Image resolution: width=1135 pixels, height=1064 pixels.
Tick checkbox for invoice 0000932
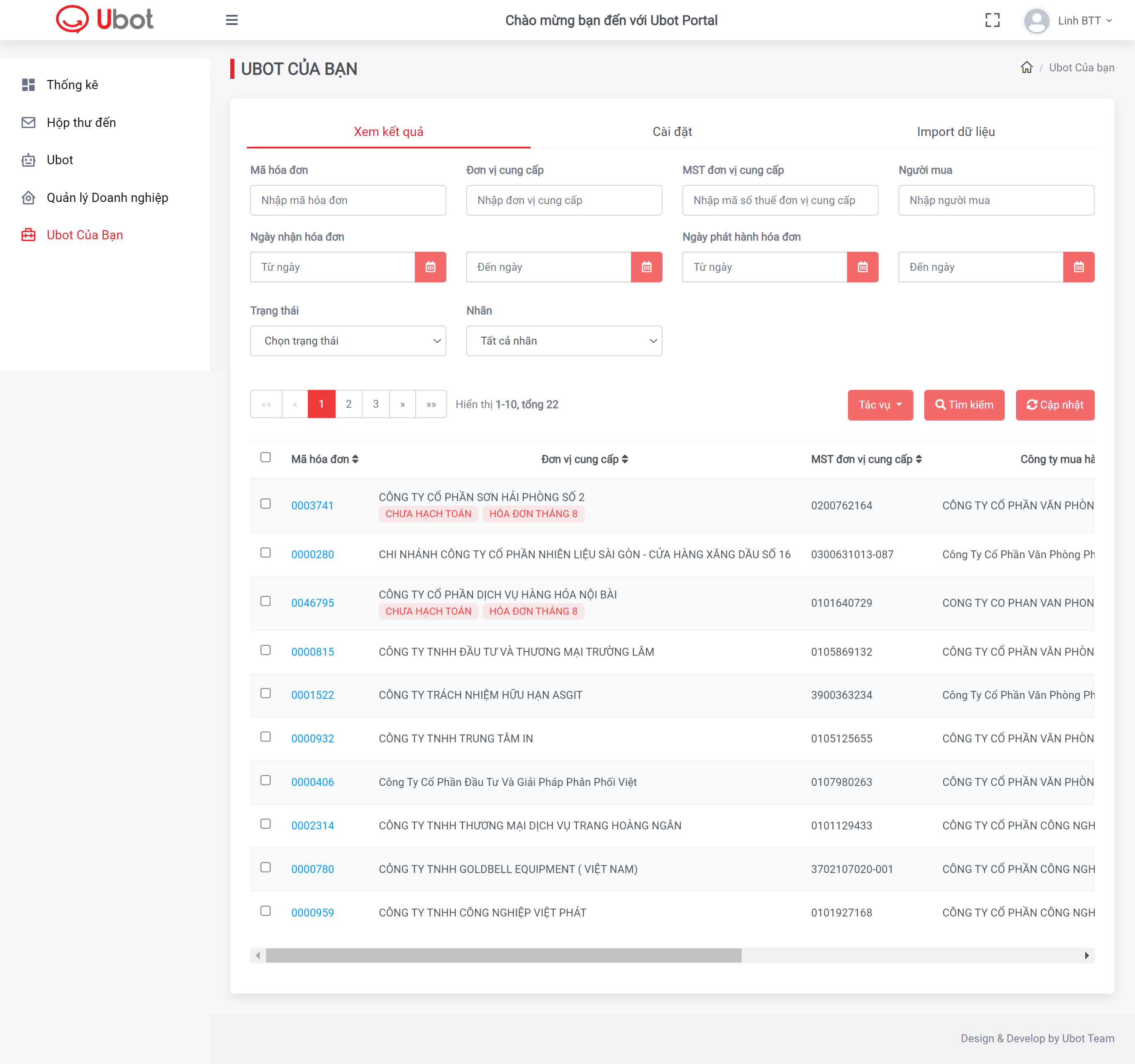coord(265,737)
